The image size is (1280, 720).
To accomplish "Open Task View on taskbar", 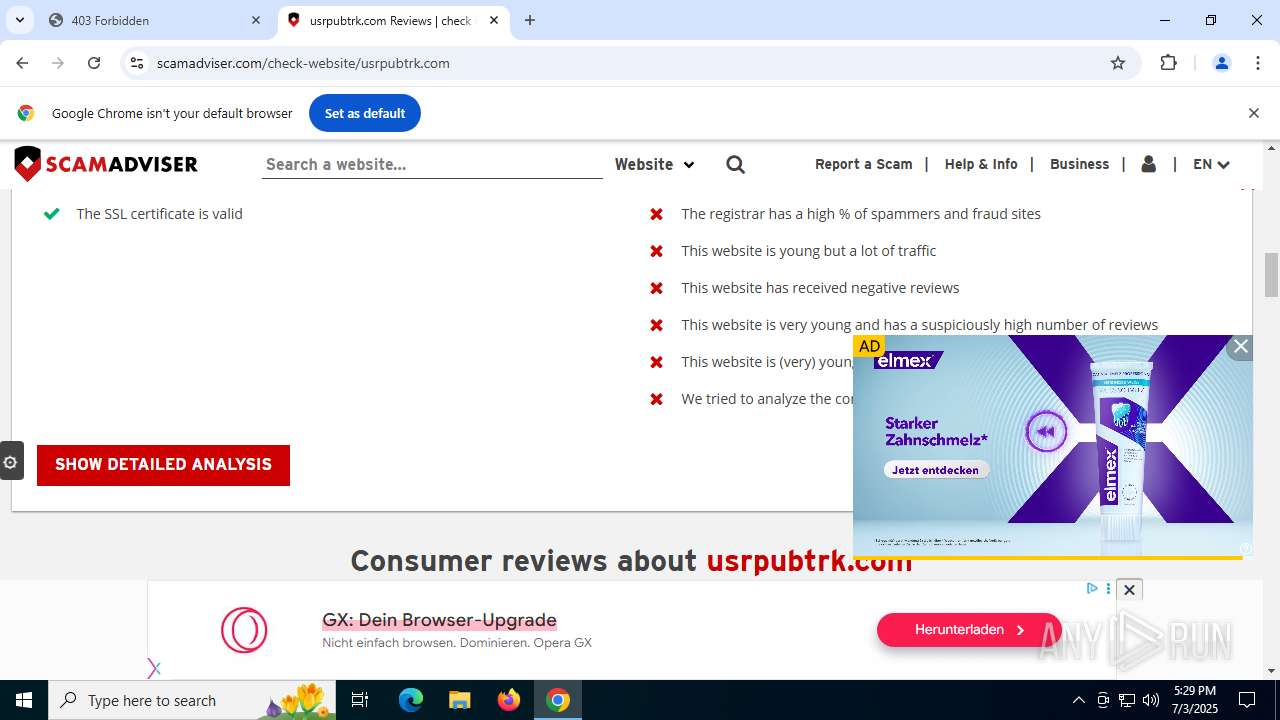I will pyautogui.click(x=360, y=700).
